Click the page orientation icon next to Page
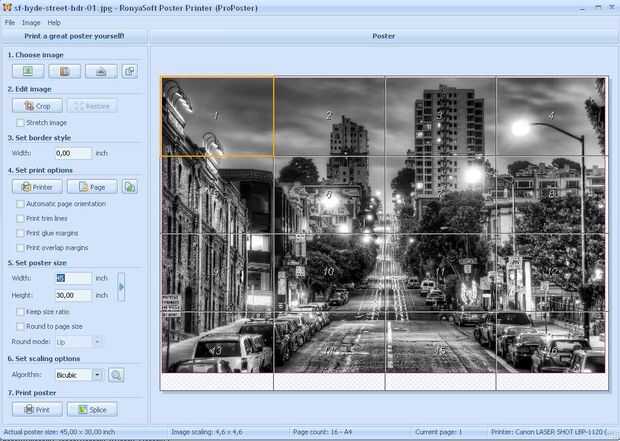This screenshot has width=620, height=441. pyautogui.click(x=130, y=187)
